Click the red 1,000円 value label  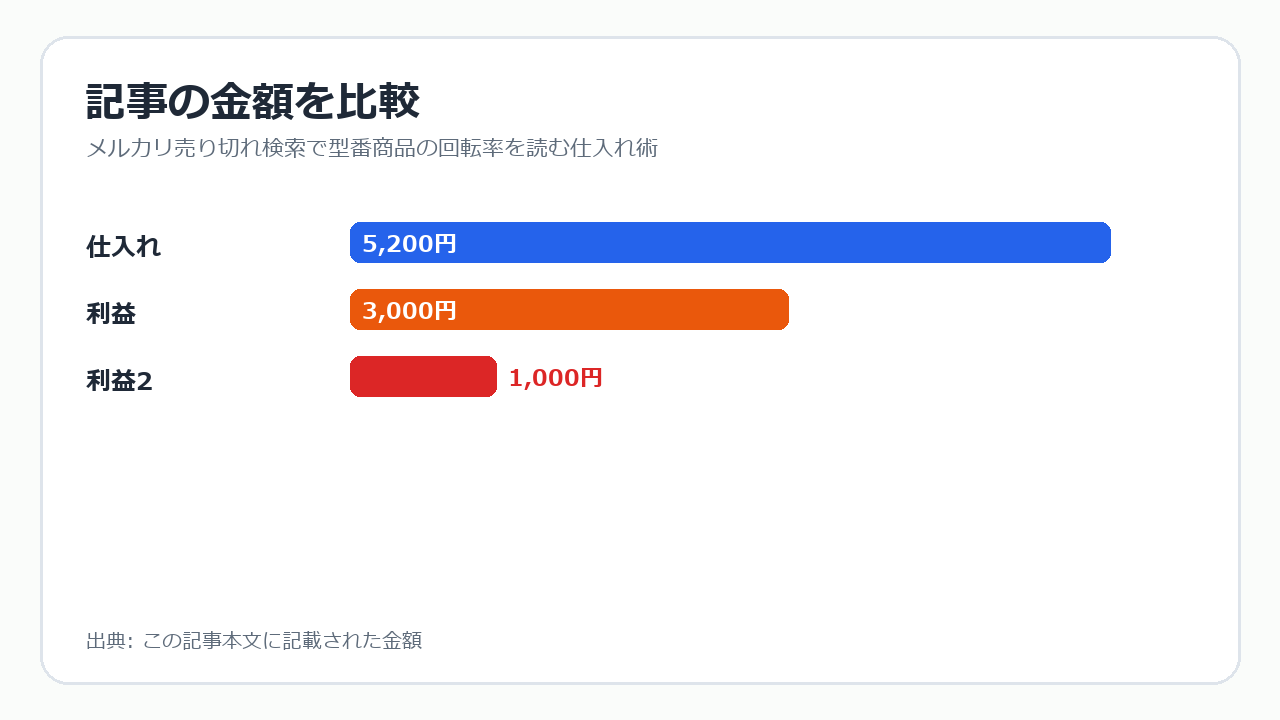556,378
